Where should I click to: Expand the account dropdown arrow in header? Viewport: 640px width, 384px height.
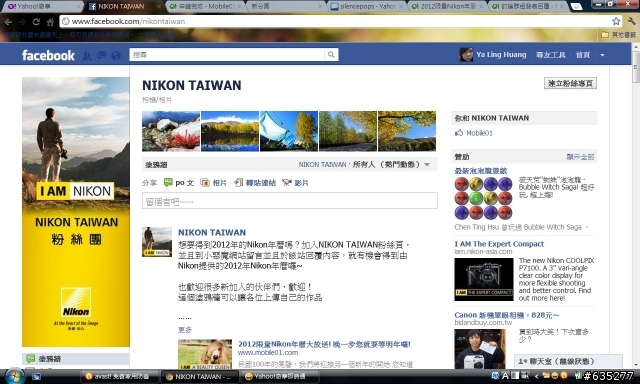click(x=602, y=55)
